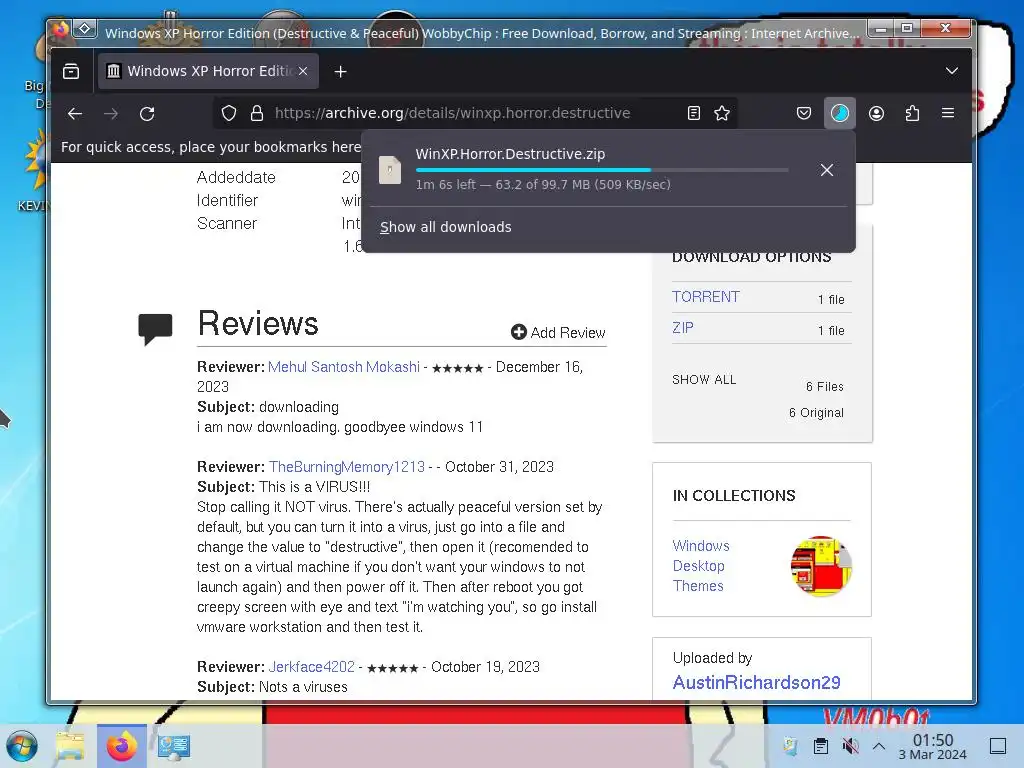The height and width of the screenshot is (768, 1024).
Task: Click download progress bar
Action: point(601,170)
